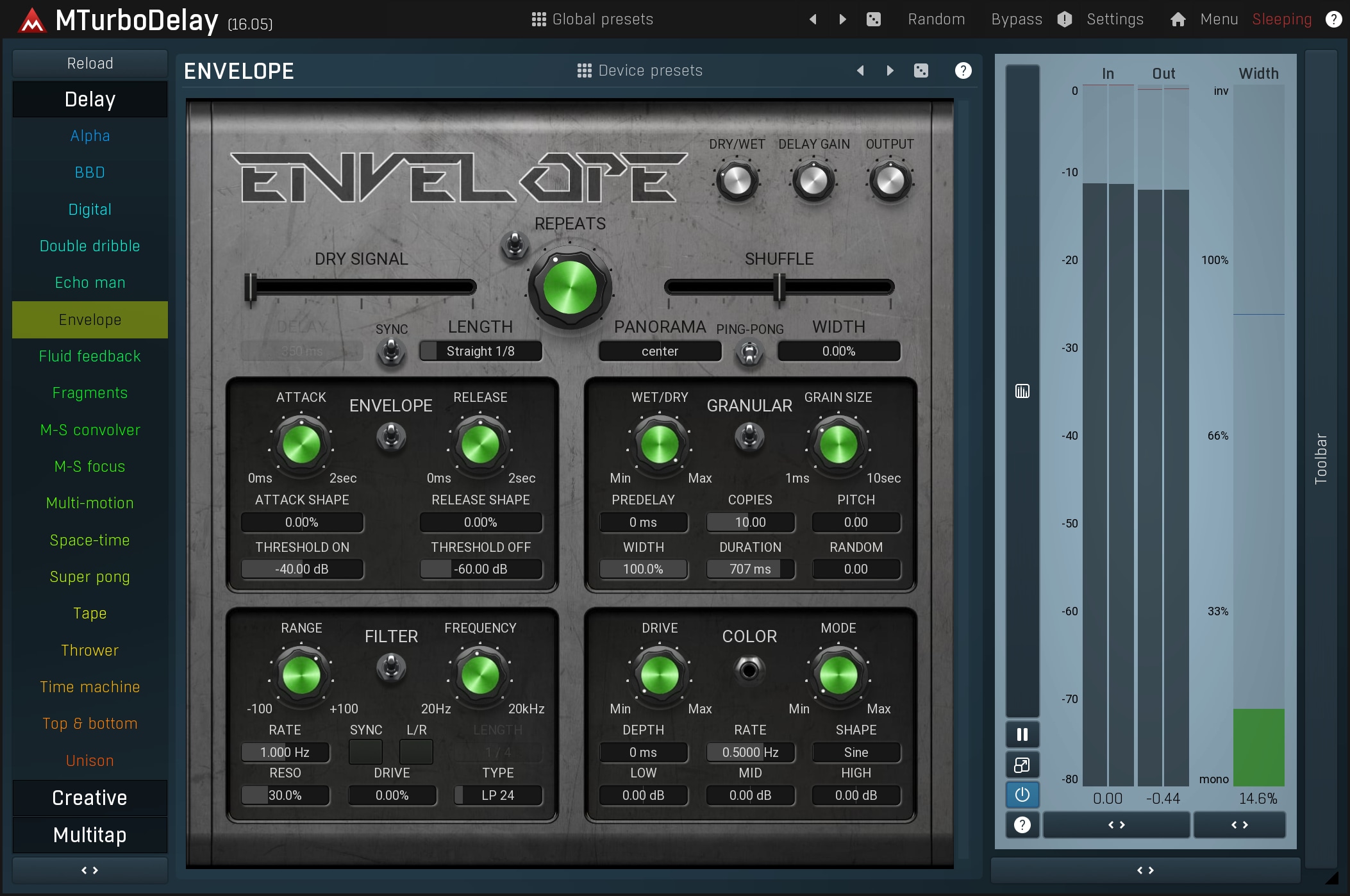The height and width of the screenshot is (896, 1350).
Task: Toggle the FILTER section switch
Action: click(x=391, y=668)
